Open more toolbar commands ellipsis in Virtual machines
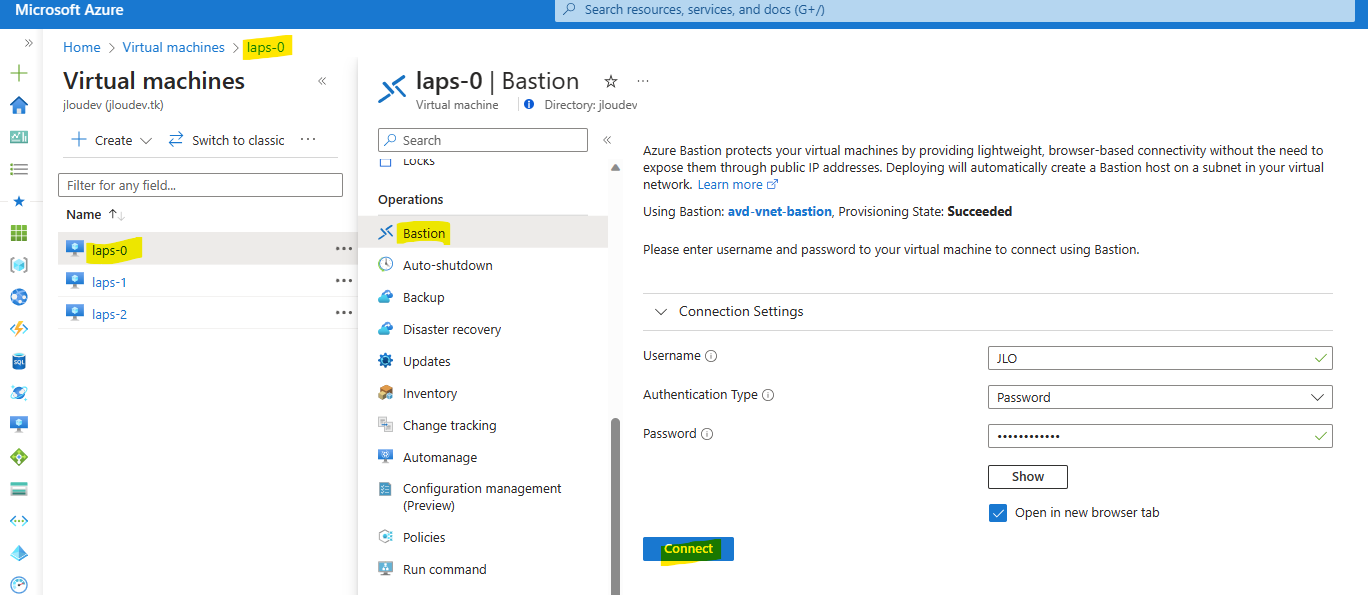This screenshot has width=1368, height=595. (308, 139)
